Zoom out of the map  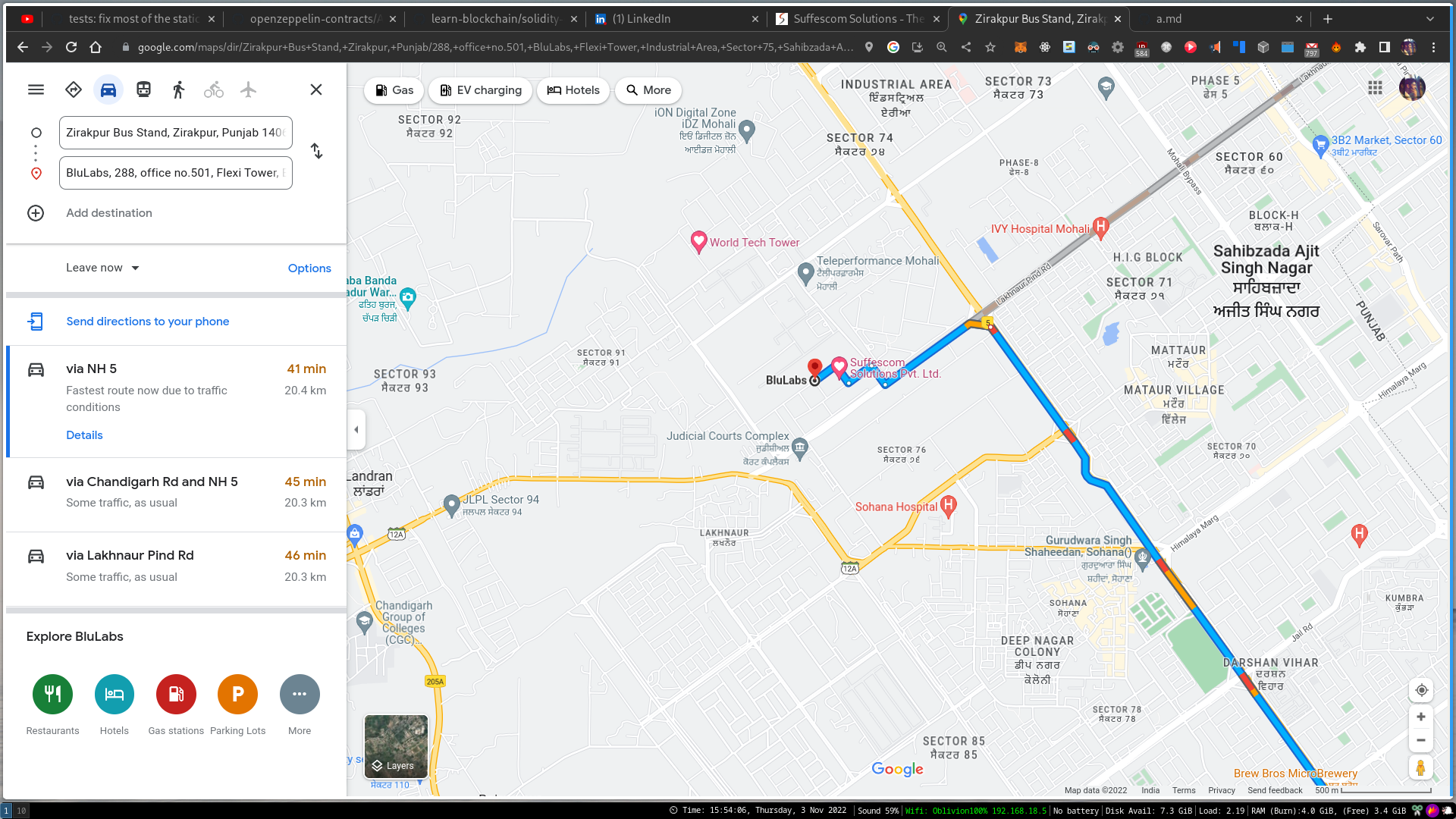[x=1421, y=740]
